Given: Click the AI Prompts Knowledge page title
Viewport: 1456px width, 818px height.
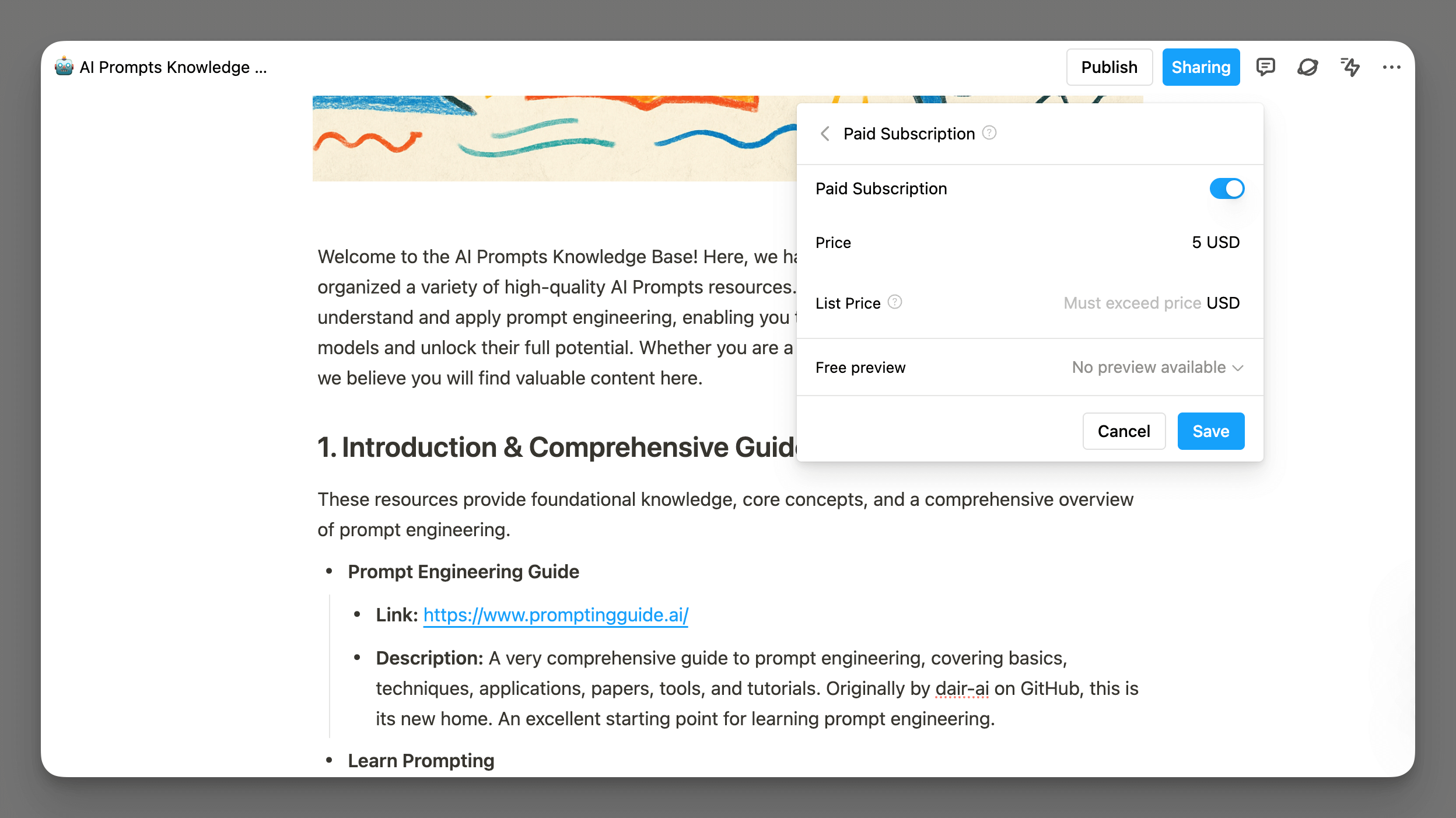Looking at the screenshot, I should [x=173, y=67].
